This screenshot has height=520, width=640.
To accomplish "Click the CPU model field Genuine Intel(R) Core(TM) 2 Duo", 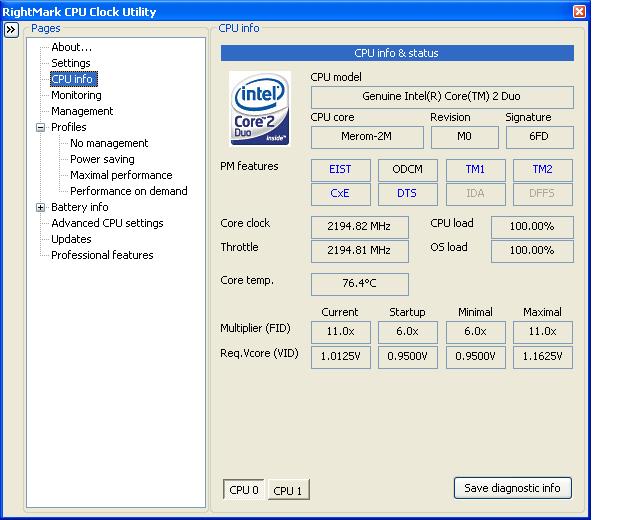I will [442, 97].
